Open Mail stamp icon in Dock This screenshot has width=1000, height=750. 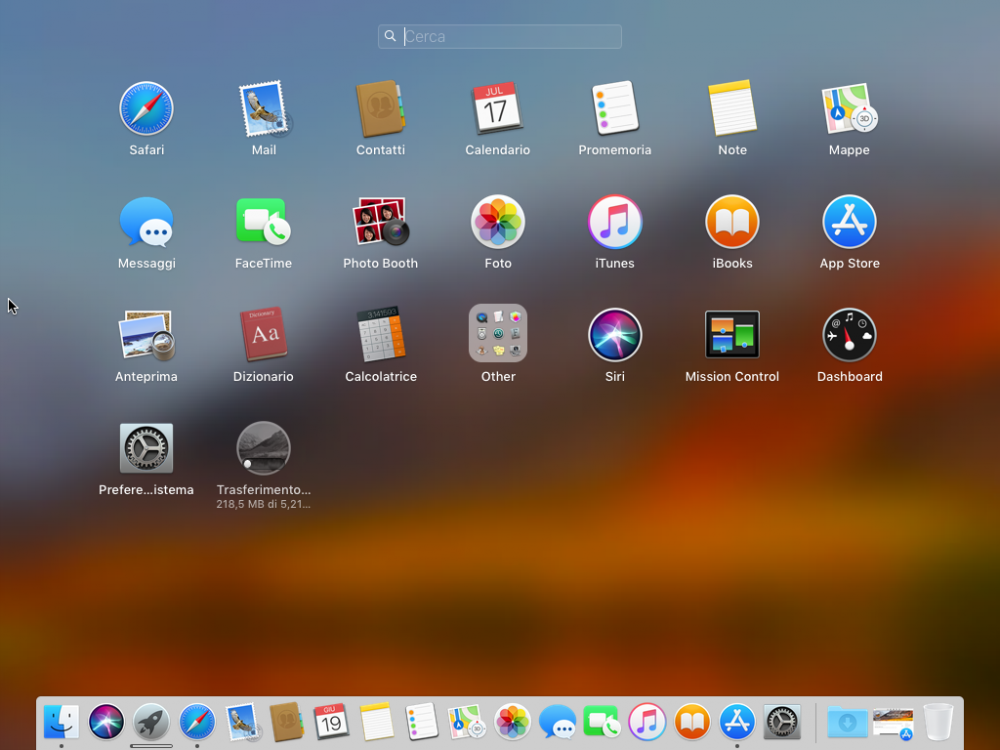242,722
